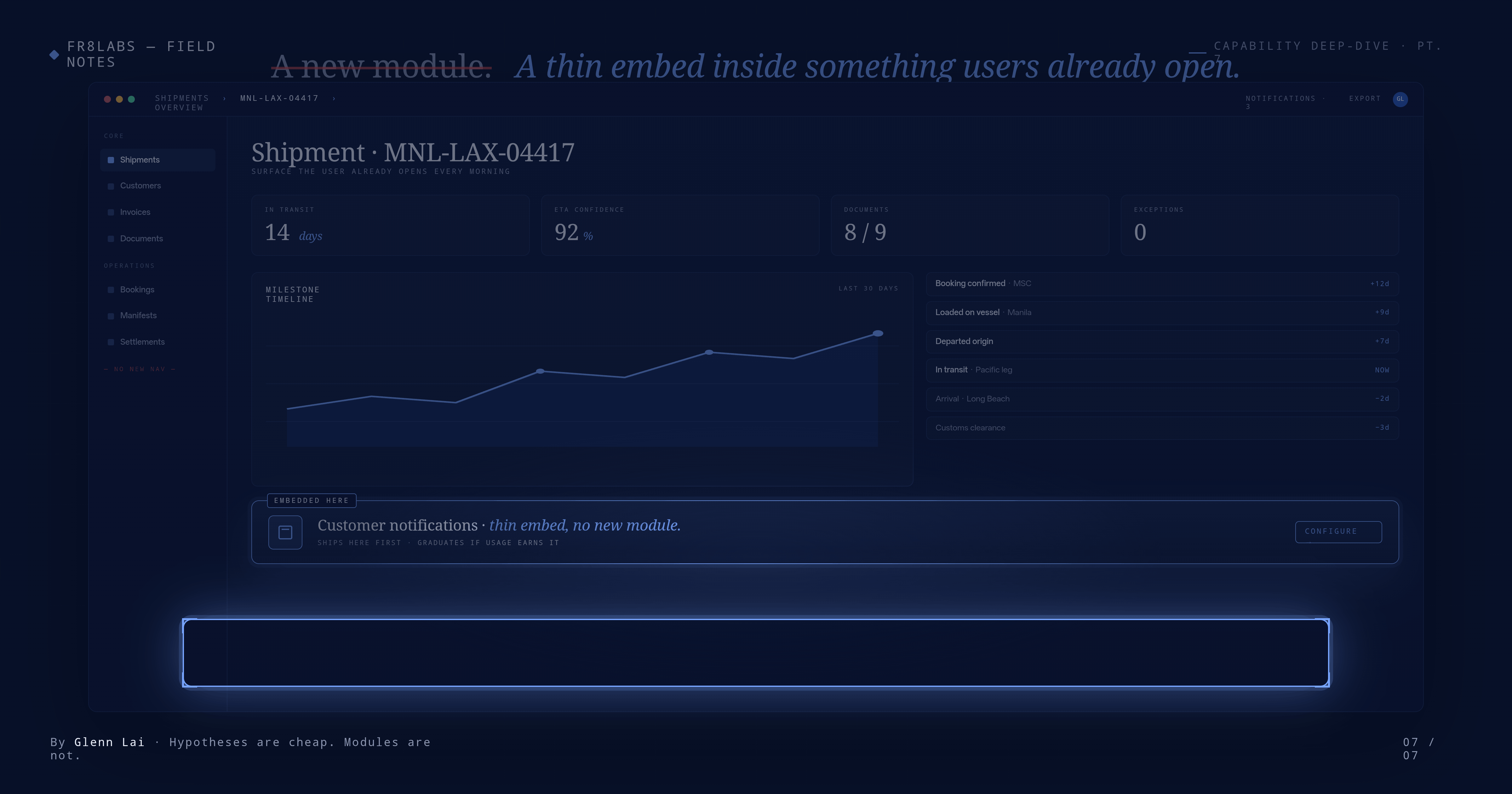Open Settlements in the sidebar
1512x794 pixels.
click(x=157, y=342)
